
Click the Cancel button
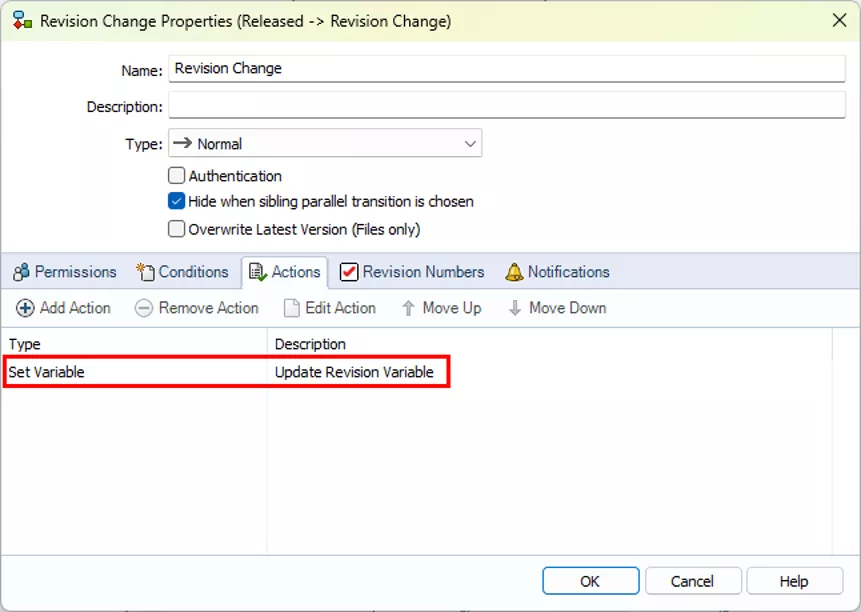[x=693, y=581]
